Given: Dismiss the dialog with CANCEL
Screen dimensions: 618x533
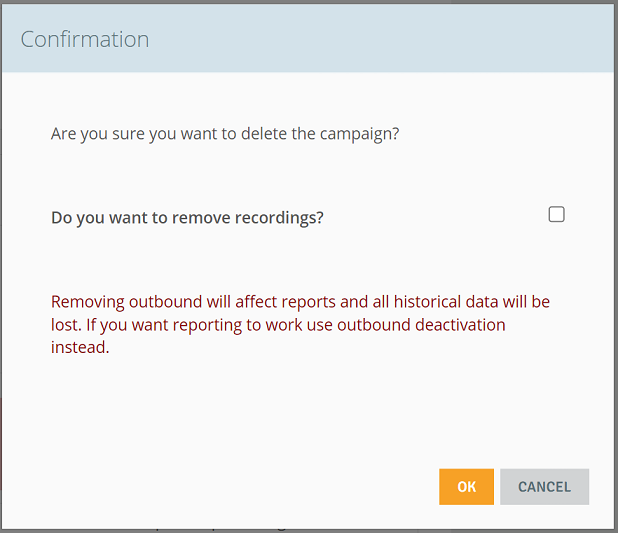Looking at the screenshot, I should (544, 486).
